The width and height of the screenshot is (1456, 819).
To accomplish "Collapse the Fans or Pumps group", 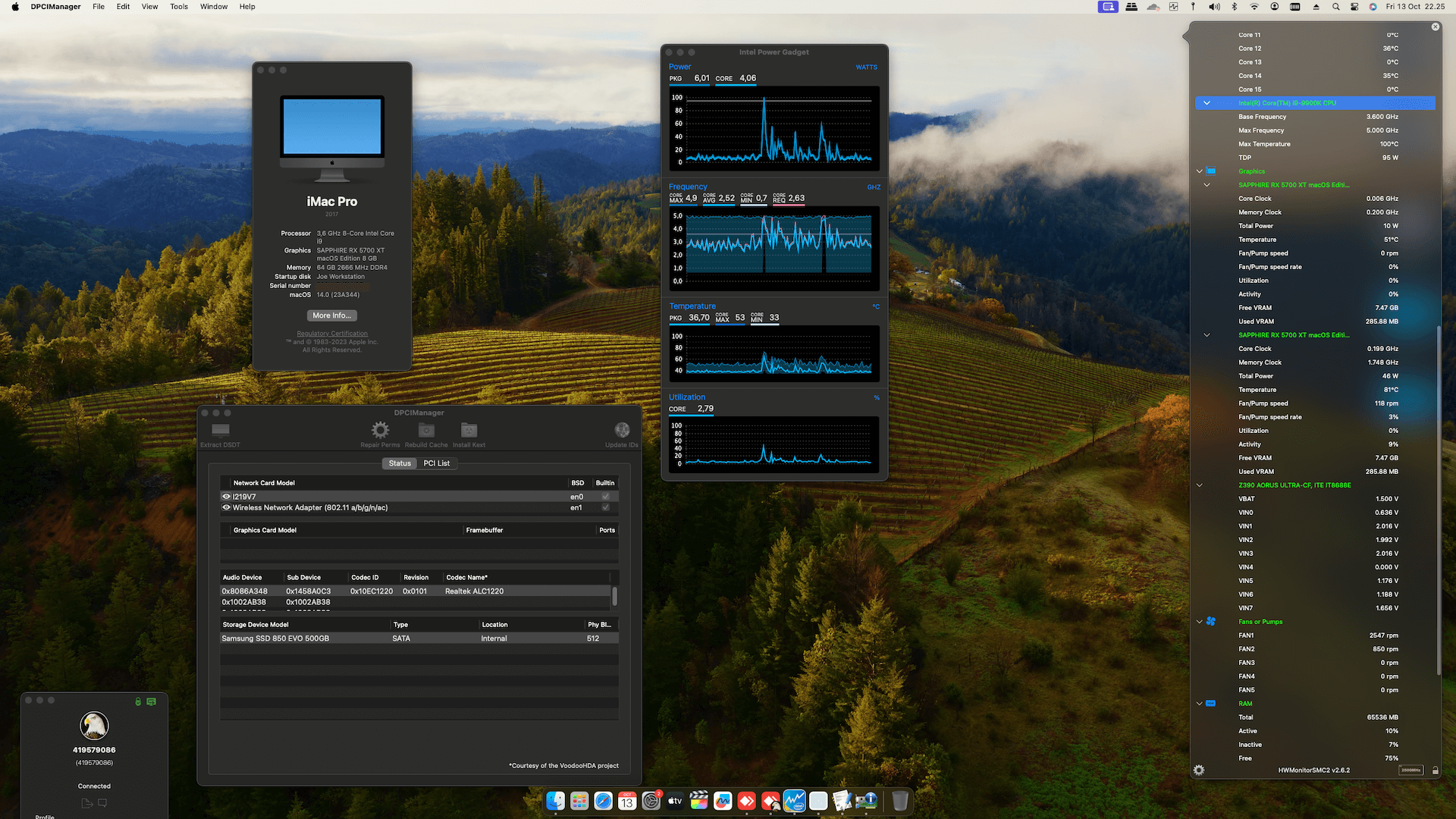I will [x=1199, y=622].
